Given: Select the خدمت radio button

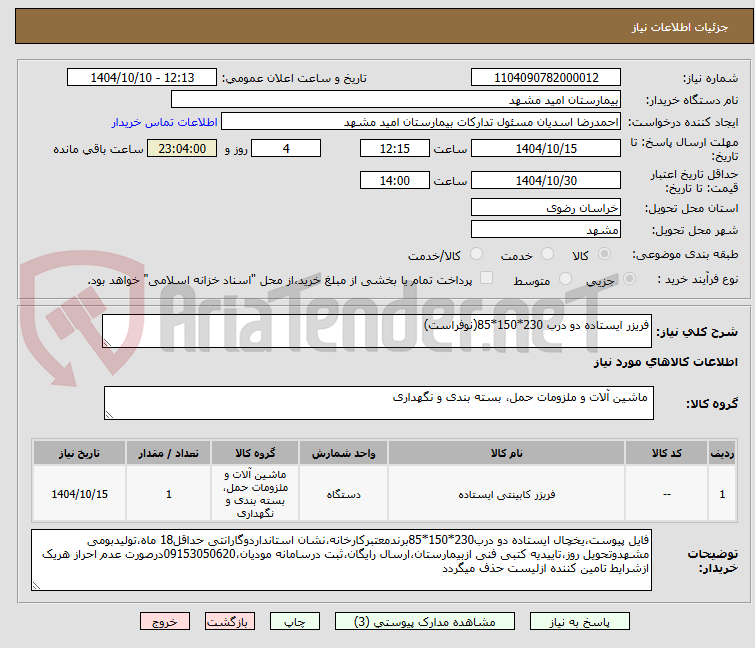Looking at the screenshot, I should [547, 254].
